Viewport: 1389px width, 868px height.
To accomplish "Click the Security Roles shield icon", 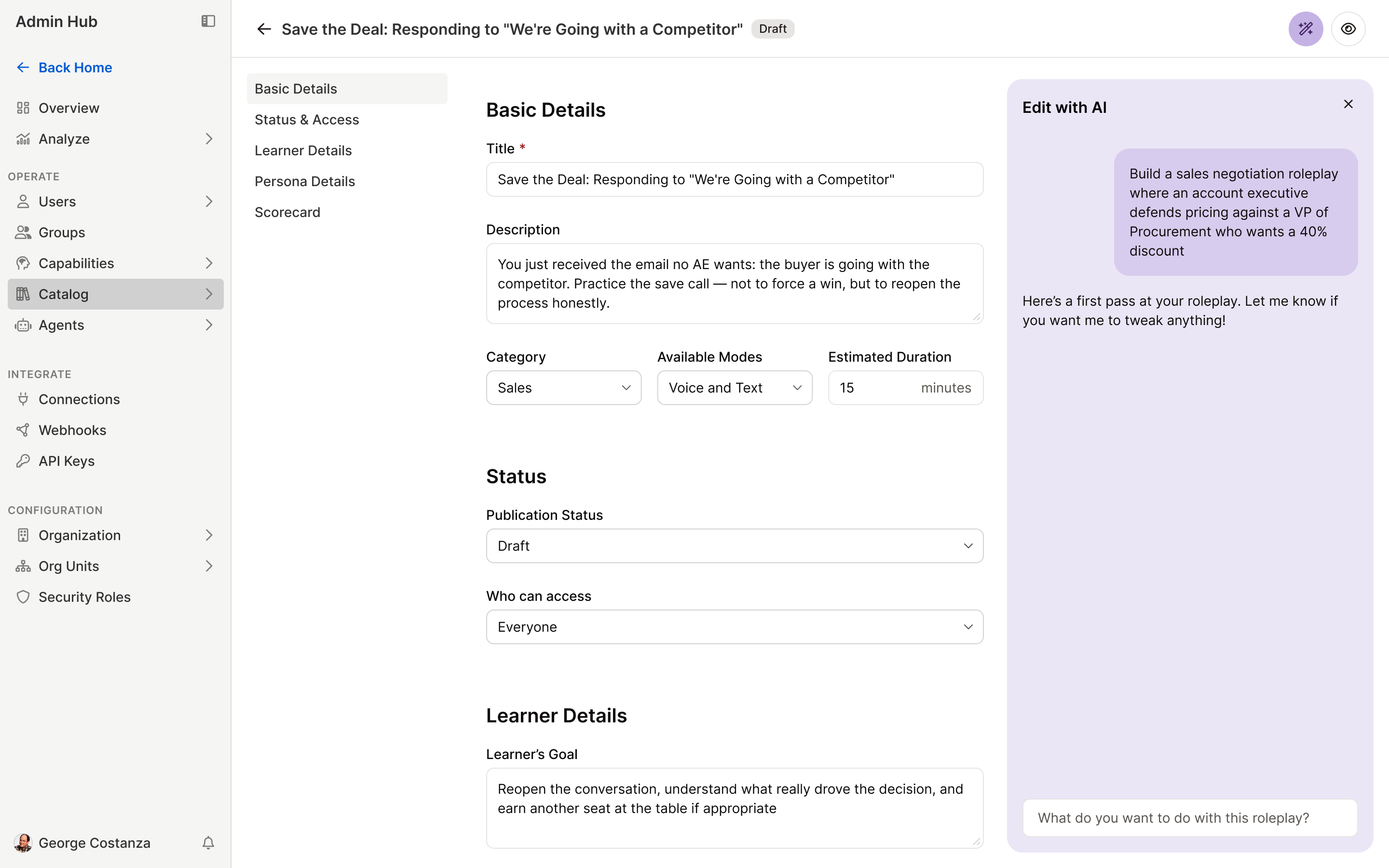I will click(23, 597).
